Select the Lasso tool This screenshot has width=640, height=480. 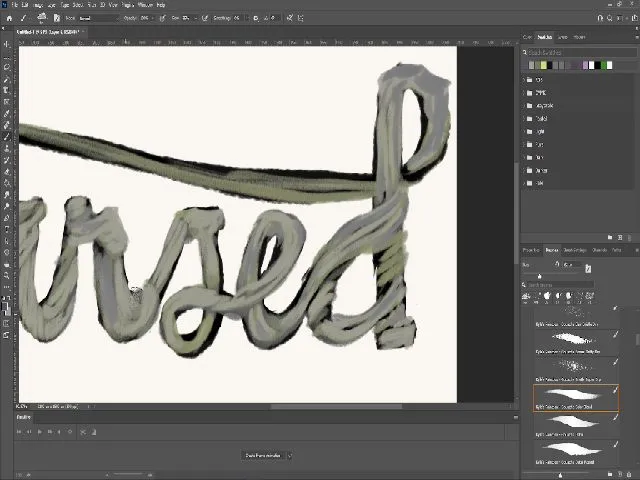click(7, 67)
